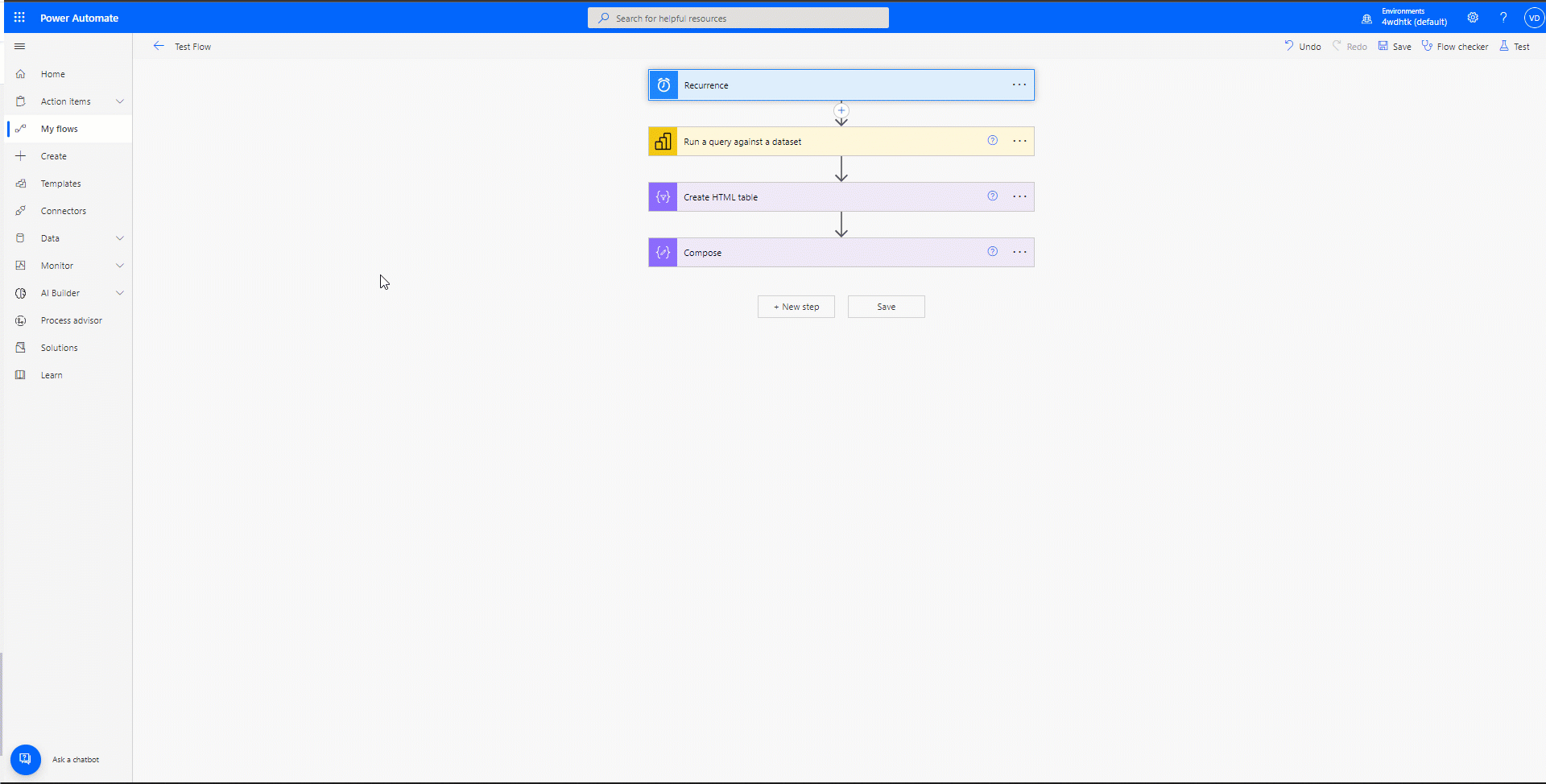The width and height of the screenshot is (1546, 784).
Task: Open Flow checker
Action: (1455, 47)
